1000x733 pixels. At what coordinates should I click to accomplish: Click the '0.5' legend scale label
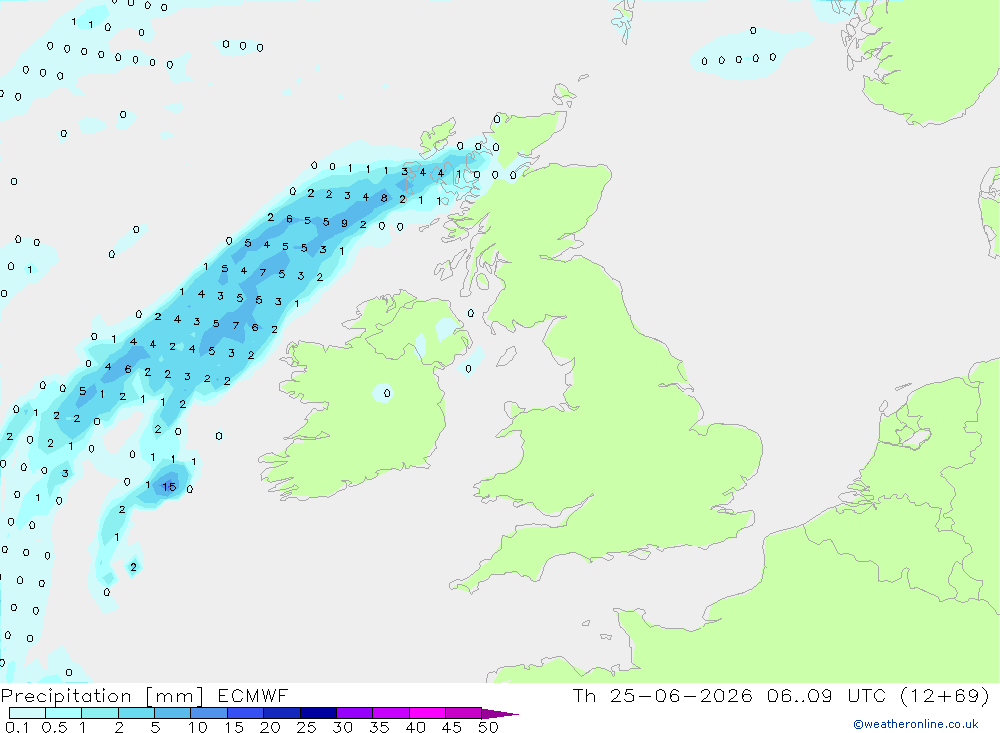click(54, 727)
